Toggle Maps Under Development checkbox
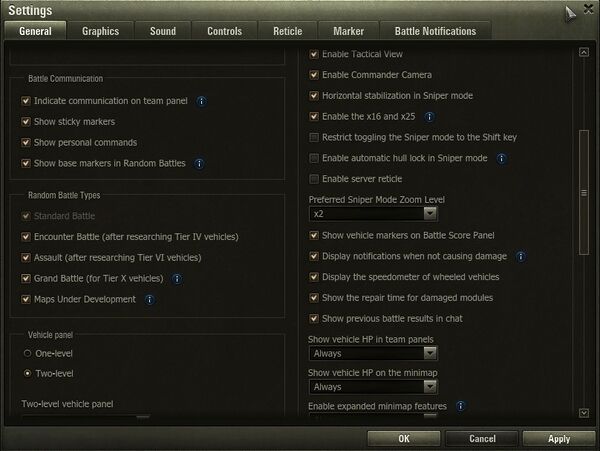600x451 pixels. click(x=26, y=299)
